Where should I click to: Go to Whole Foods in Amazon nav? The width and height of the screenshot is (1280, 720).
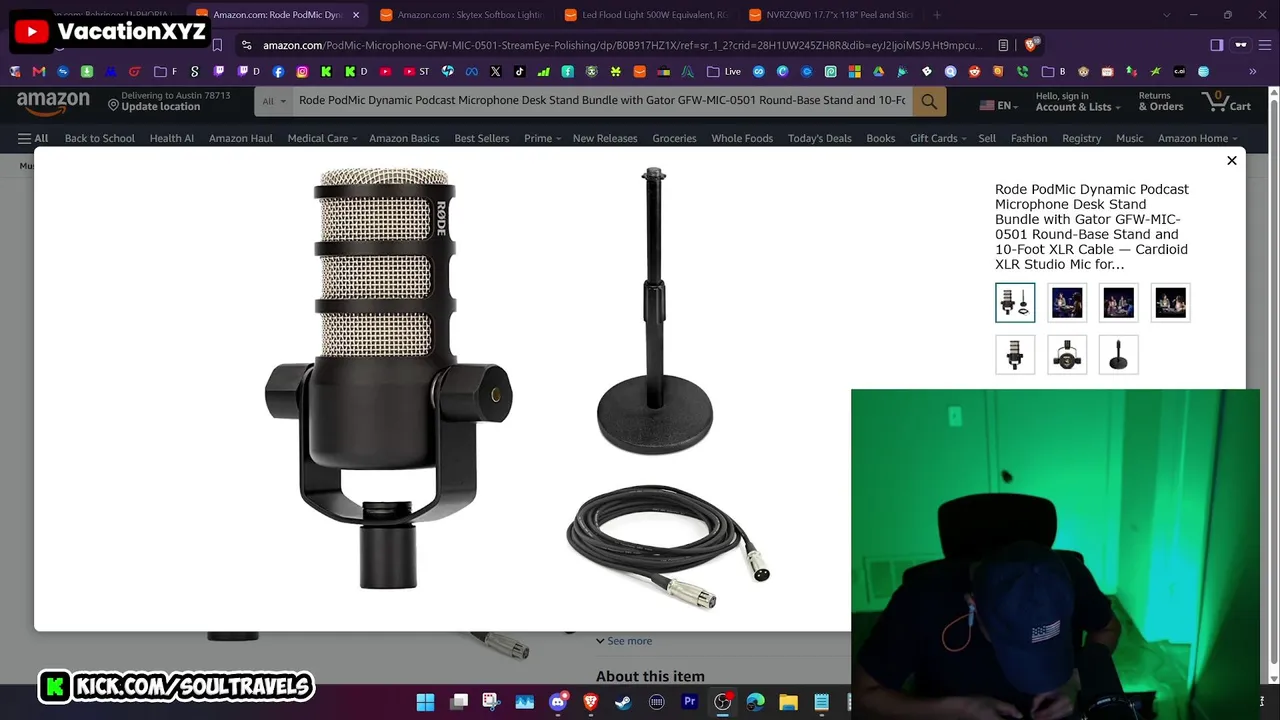(x=742, y=138)
